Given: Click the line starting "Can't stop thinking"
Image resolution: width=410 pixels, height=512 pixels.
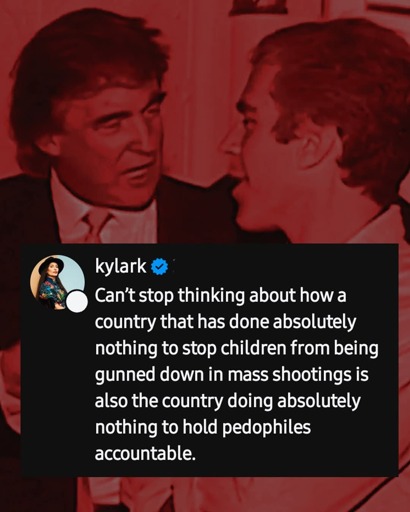Looking at the screenshot, I should pos(220,296).
